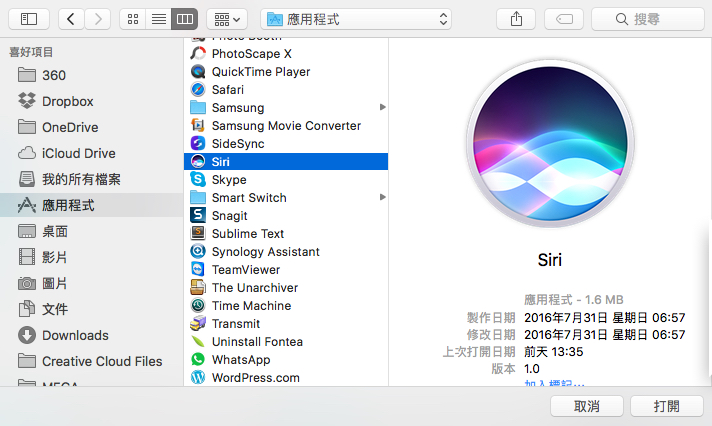Go back with the left arrow button
The image size is (712, 426).
[x=71, y=19]
